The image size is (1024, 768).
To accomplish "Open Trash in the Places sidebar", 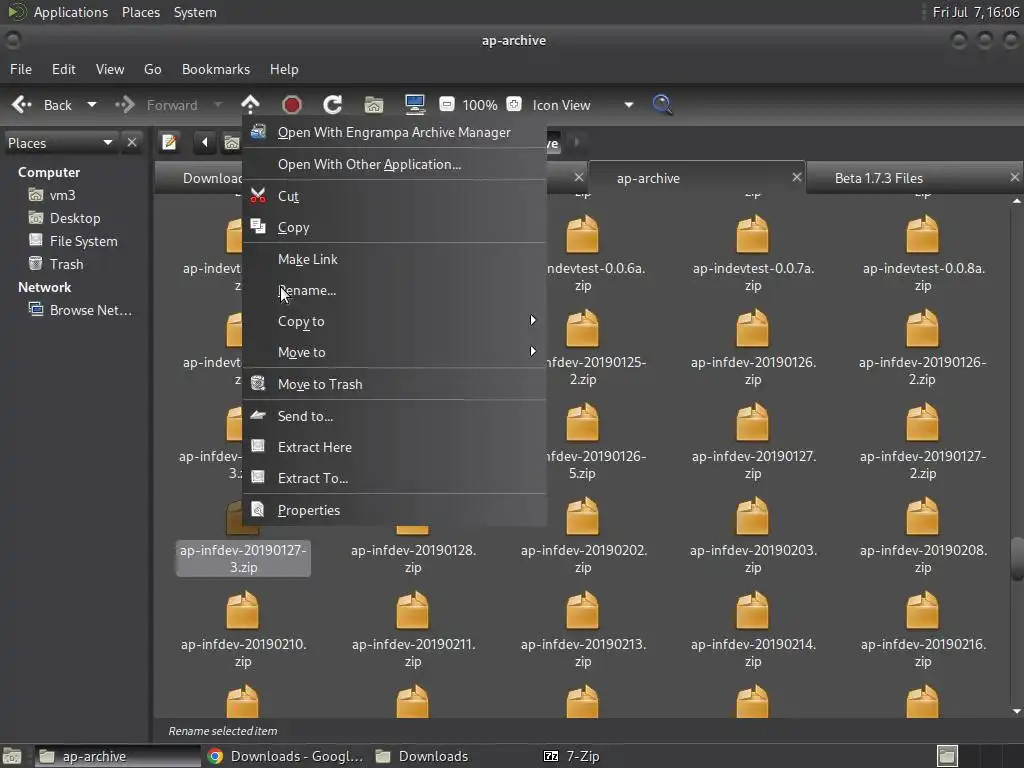I will click(66, 264).
